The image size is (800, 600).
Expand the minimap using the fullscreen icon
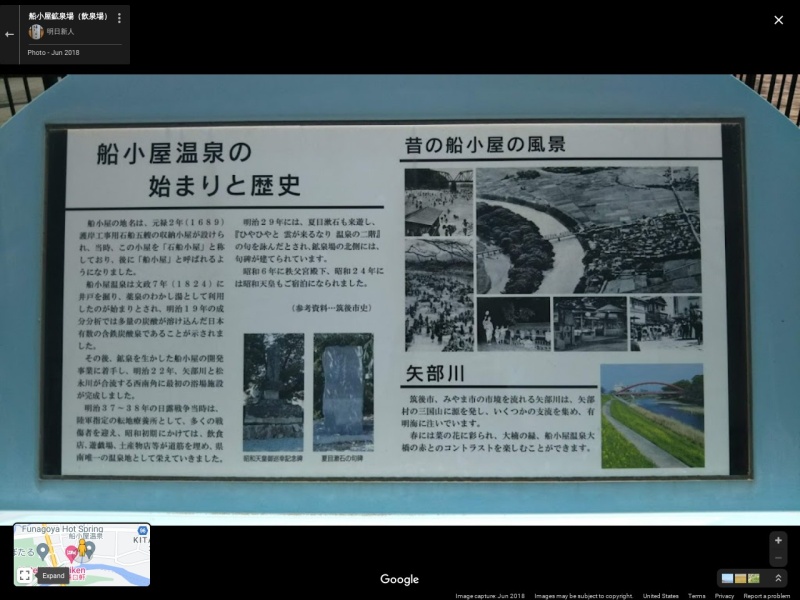24,575
